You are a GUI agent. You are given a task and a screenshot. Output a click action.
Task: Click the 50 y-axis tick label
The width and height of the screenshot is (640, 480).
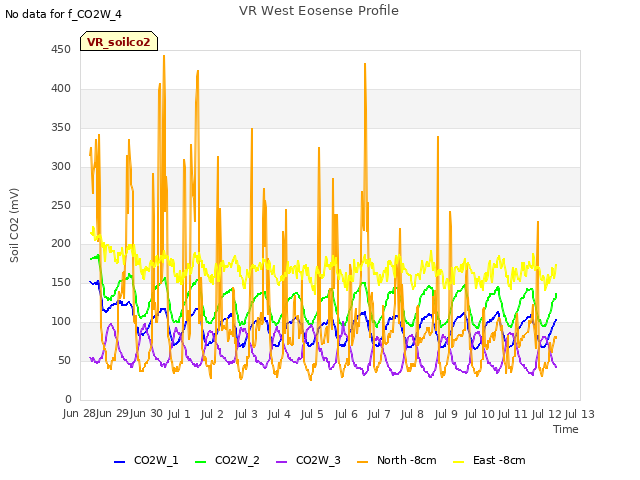click(x=64, y=360)
